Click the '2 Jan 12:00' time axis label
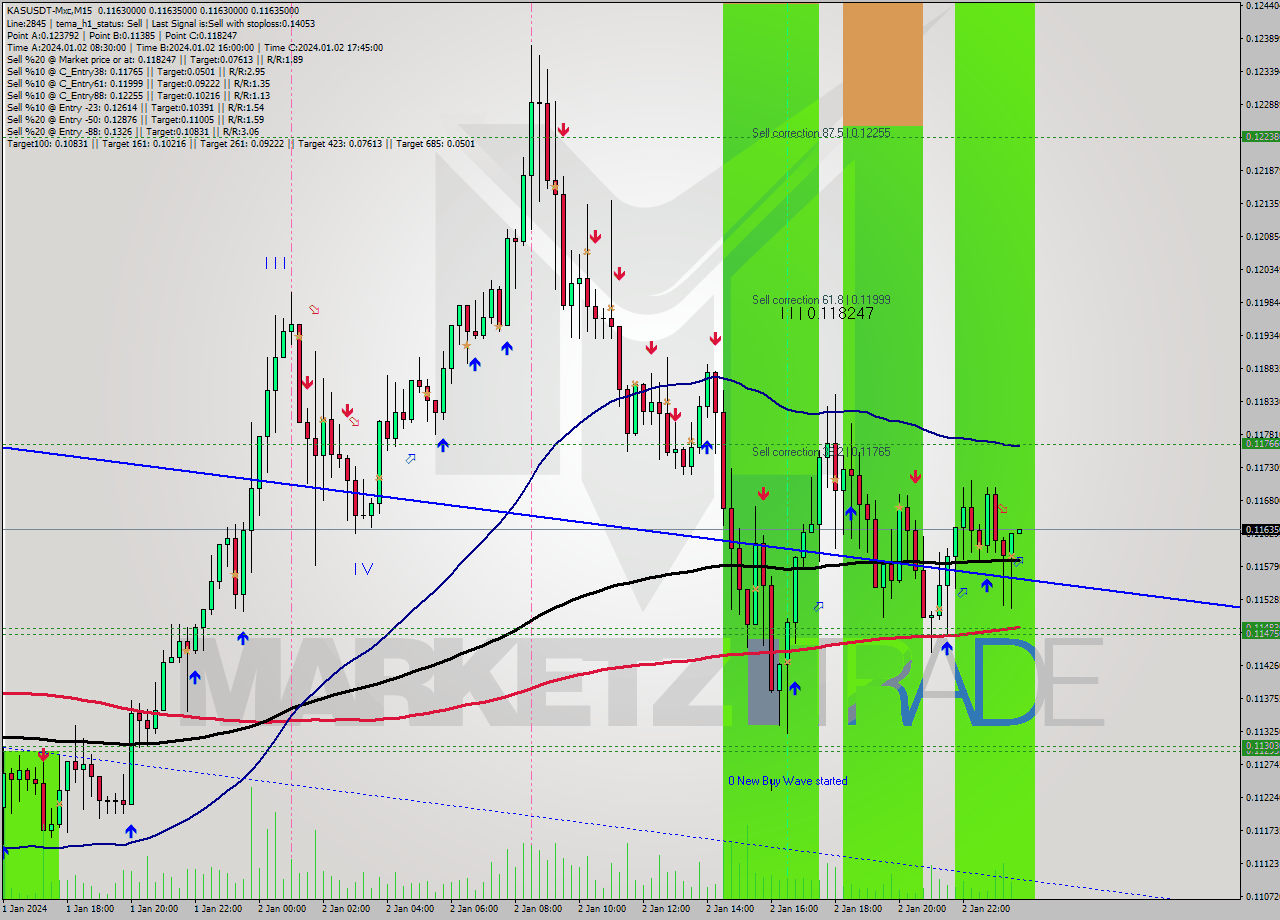This screenshot has width=1280, height=920. point(665,909)
